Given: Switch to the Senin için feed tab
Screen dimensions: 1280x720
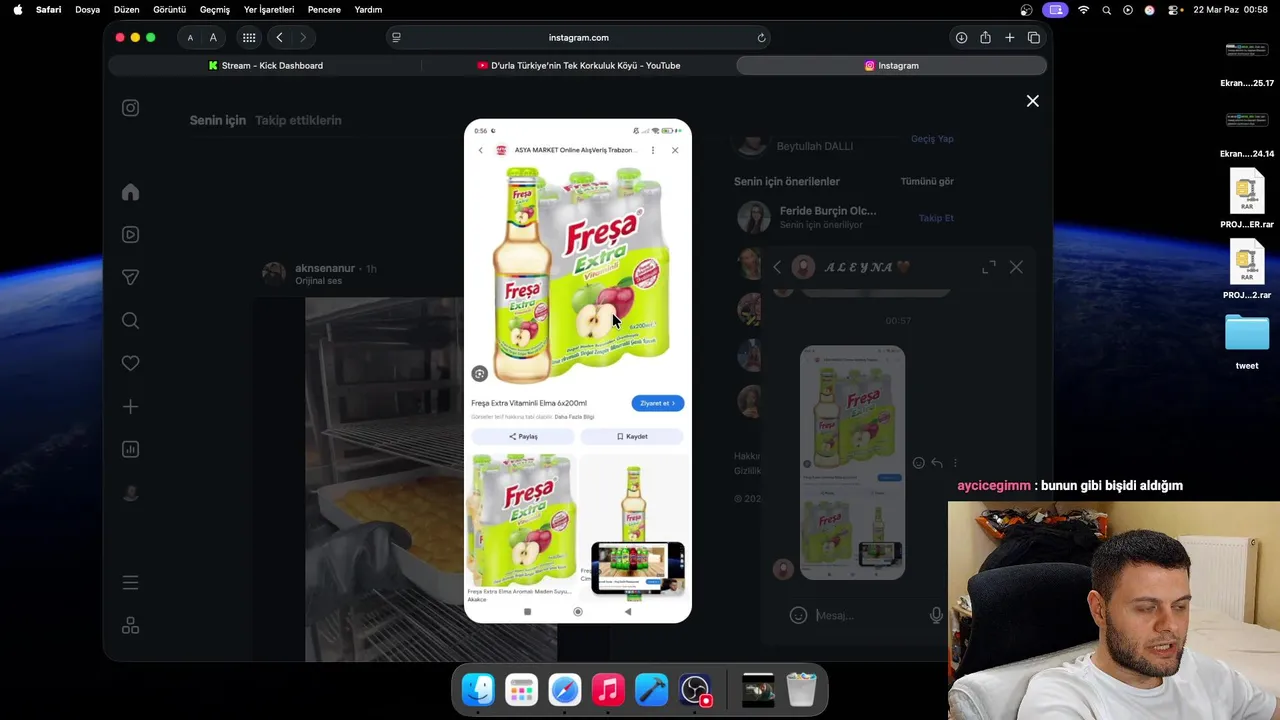Looking at the screenshot, I should click(x=218, y=120).
